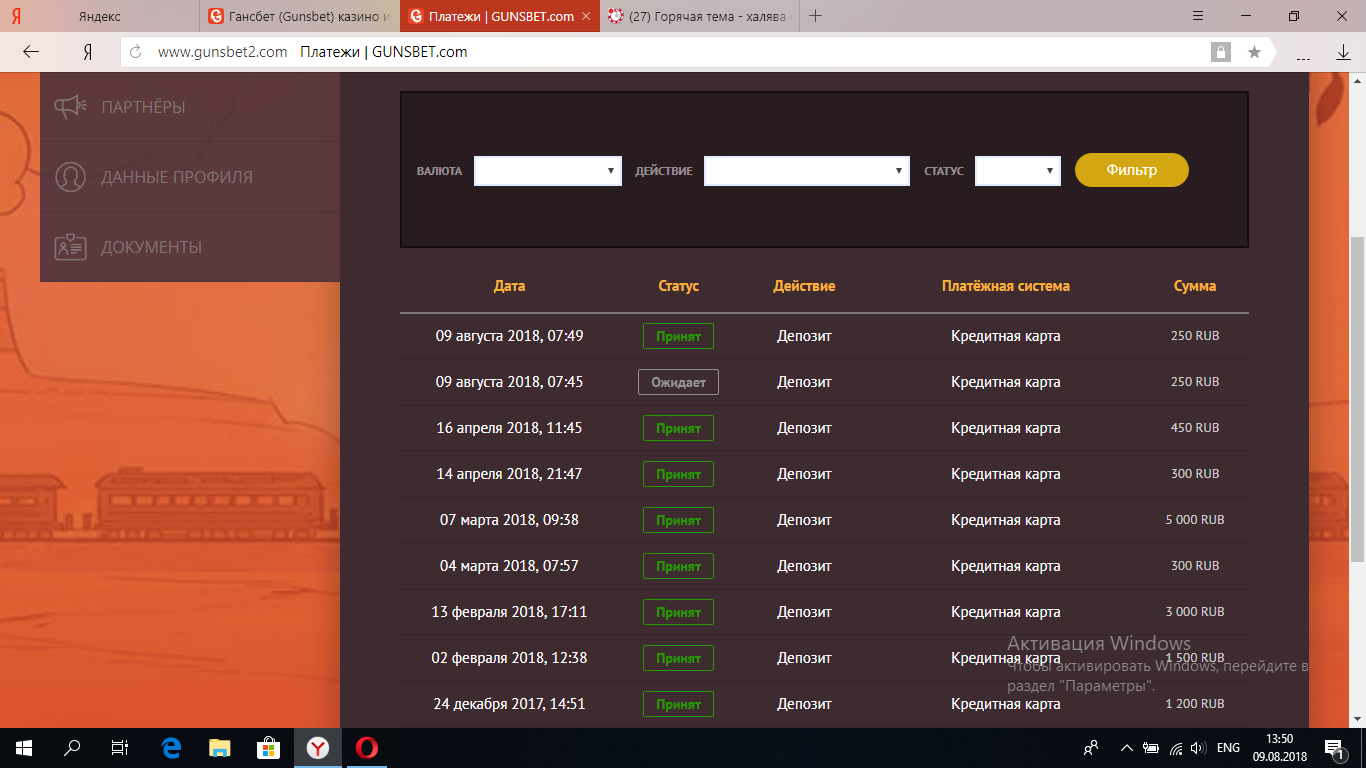1366x768 pixels.
Task: Open the Документы sidebar section
Action: [x=190, y=247]
